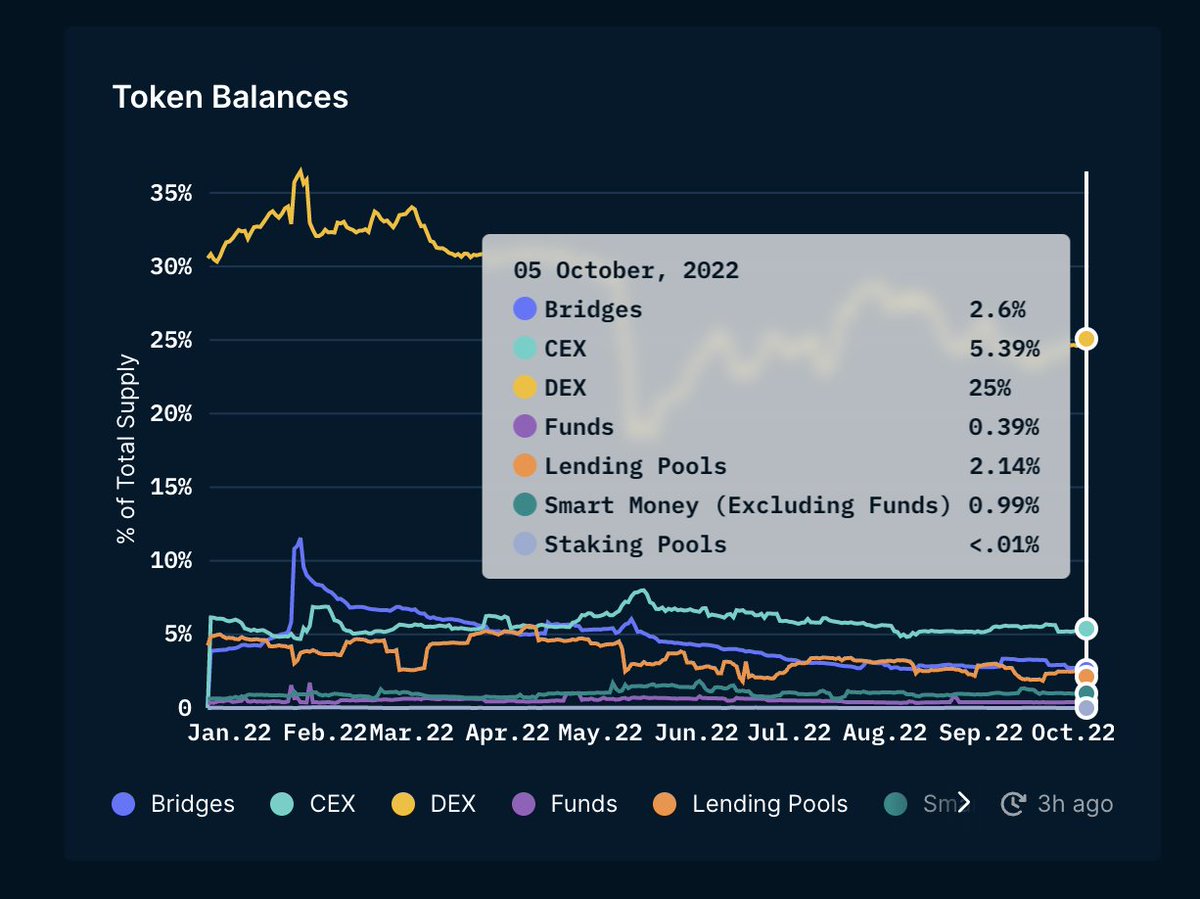Click the clock refresh icon beside "3h ago"
Screen dimensions: 1200x899
1014,803
